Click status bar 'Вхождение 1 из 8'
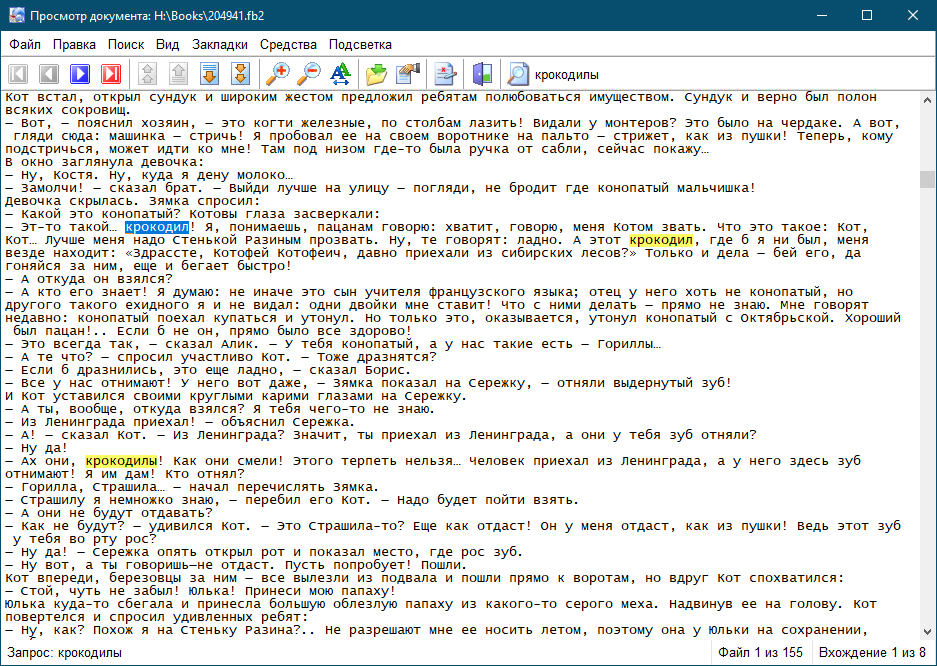This screenshot has height=666, width=937. 872,652
